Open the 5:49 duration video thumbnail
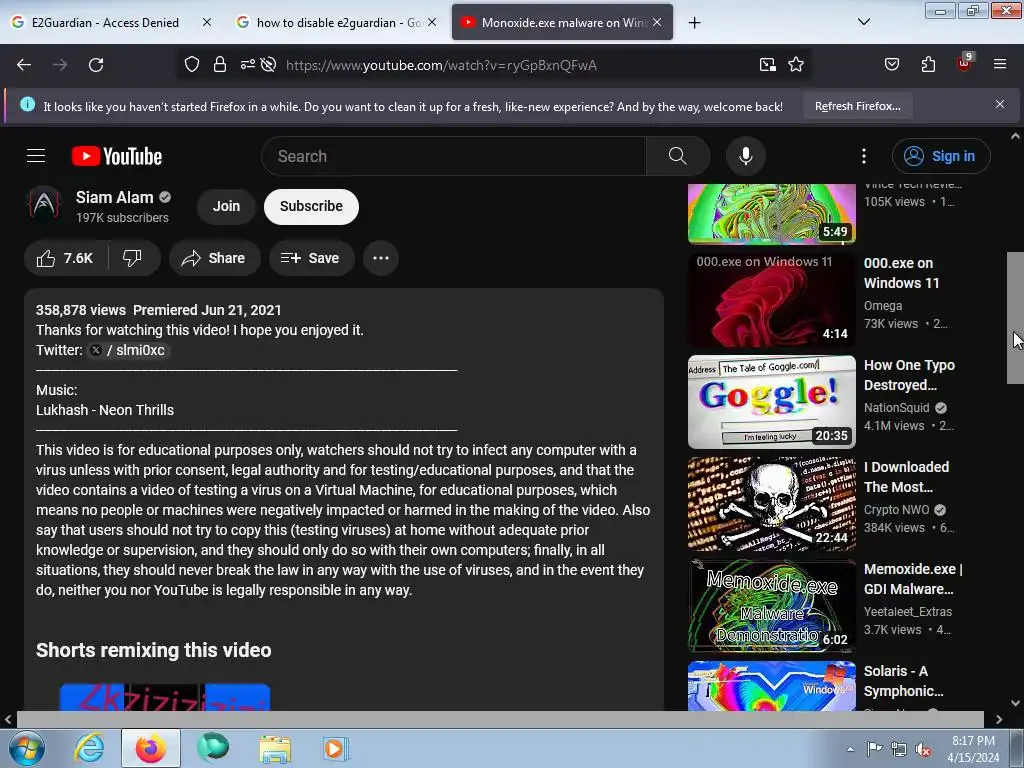 771,214
